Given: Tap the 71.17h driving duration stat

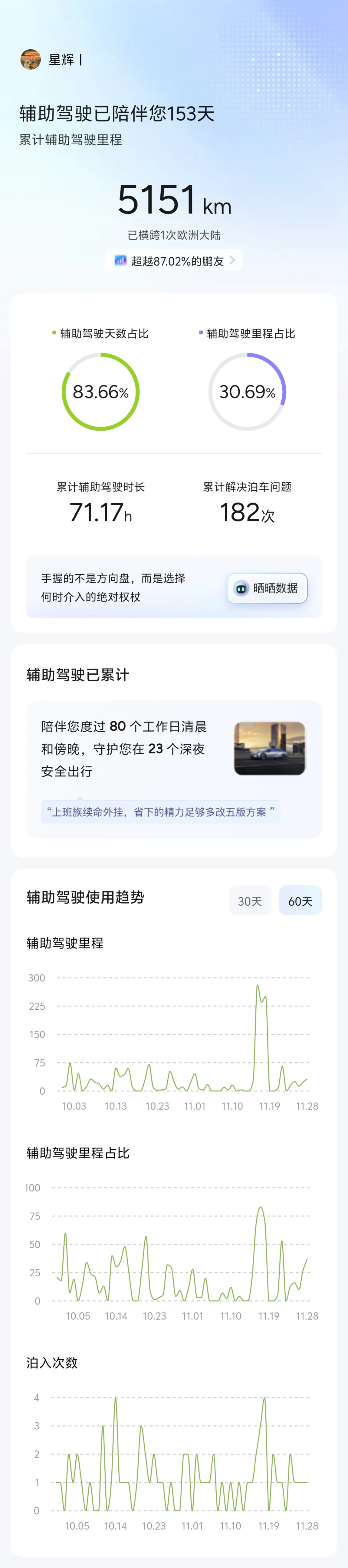Looking at the screenshot, I should pyautogui.click(x=100, y=512).
